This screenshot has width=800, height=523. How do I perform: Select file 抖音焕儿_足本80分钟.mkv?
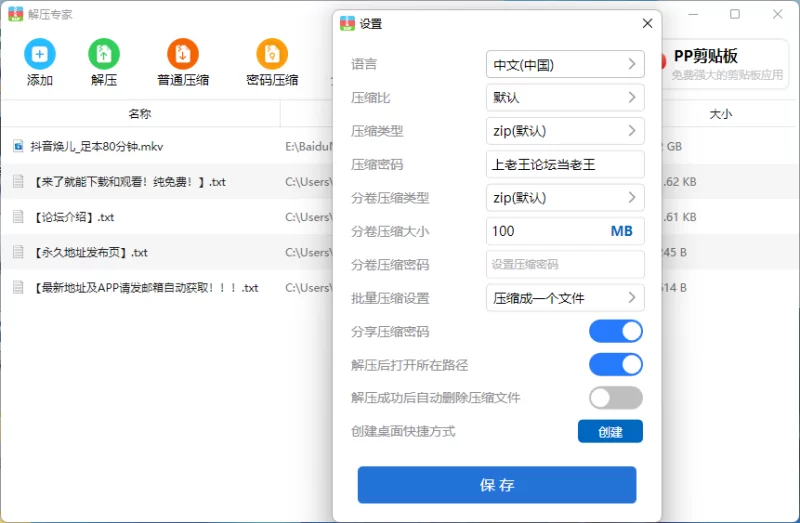[97, 147]
